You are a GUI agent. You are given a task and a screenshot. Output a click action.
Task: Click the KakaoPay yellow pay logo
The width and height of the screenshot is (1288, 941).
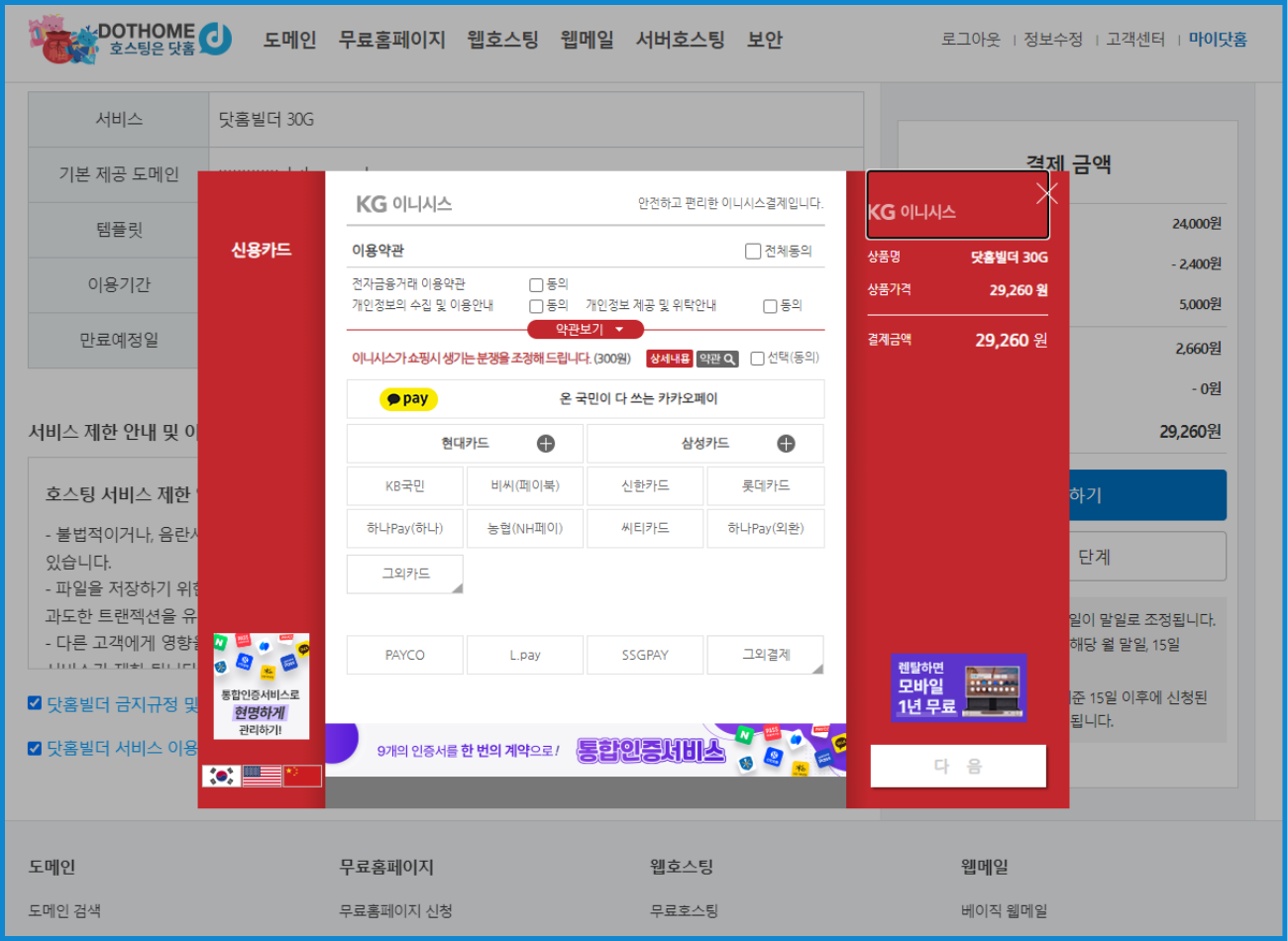pyautogui.click(x=408, y=399)
